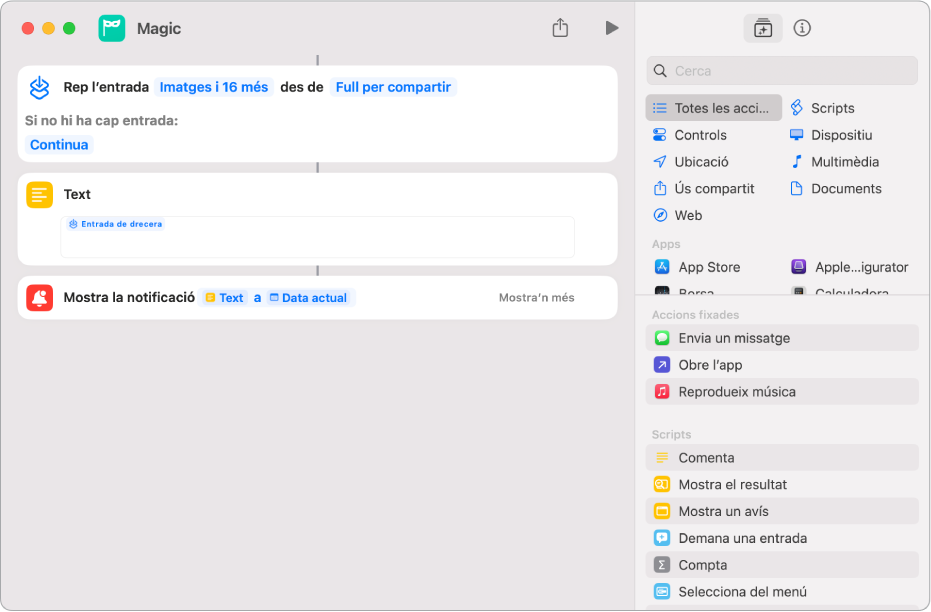Click the Scripts section heading in list
931x612 pixels.
click(672, 435)
